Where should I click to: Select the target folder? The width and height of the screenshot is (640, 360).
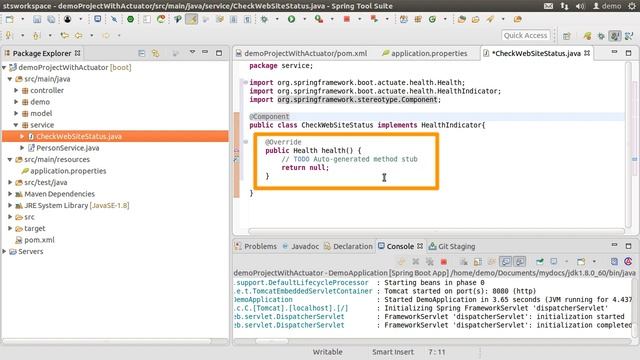point(35,229)
